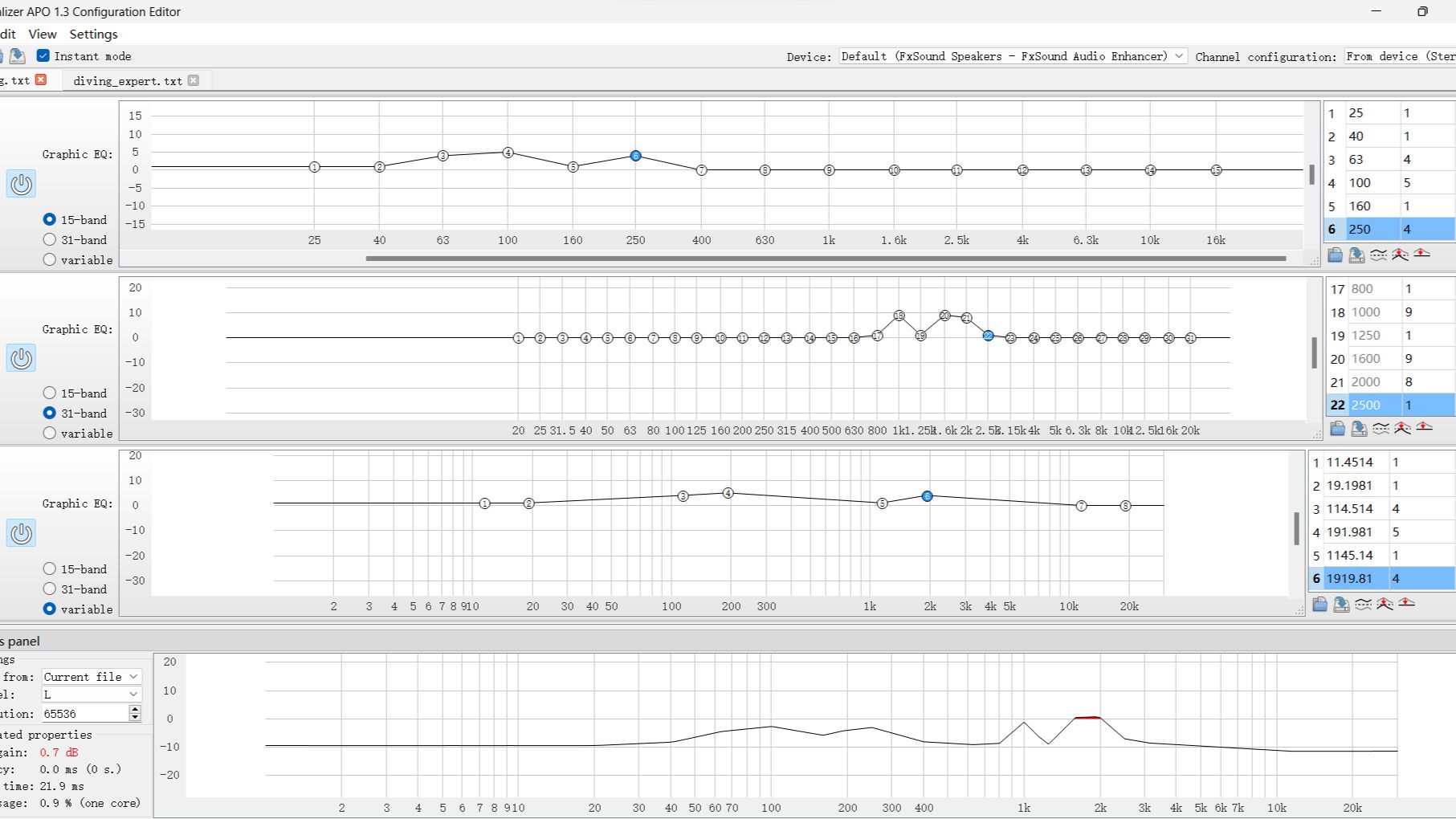The height and width of the screenshot is (819, 1456).
Task: Click the 114.514 frequency cell
Action: pos(1356,509)
